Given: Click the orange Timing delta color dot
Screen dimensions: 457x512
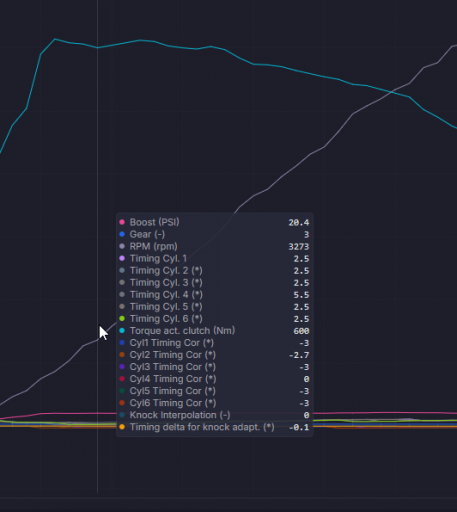Looking at the screenshot, I should click(122, 427).
